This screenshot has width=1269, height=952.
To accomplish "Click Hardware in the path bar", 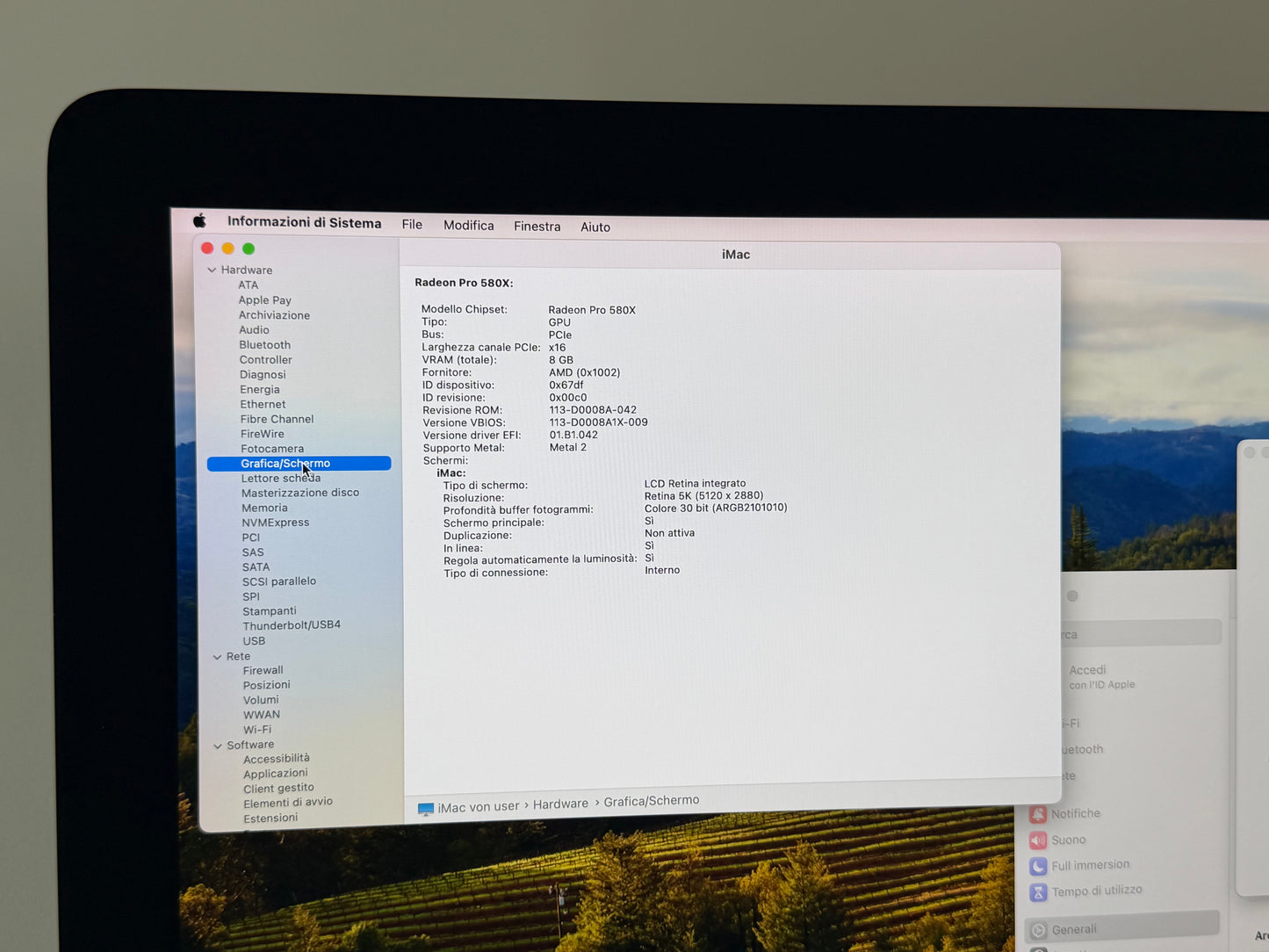I will [x=560, y=804].
